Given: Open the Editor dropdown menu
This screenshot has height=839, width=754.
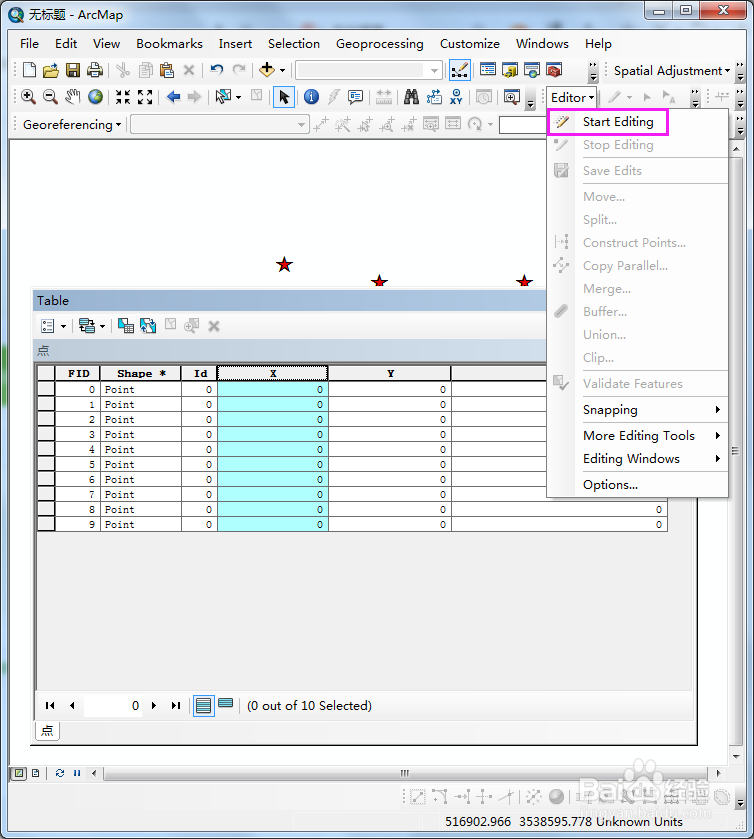Looking at the screenshot, I should point(572,97).
